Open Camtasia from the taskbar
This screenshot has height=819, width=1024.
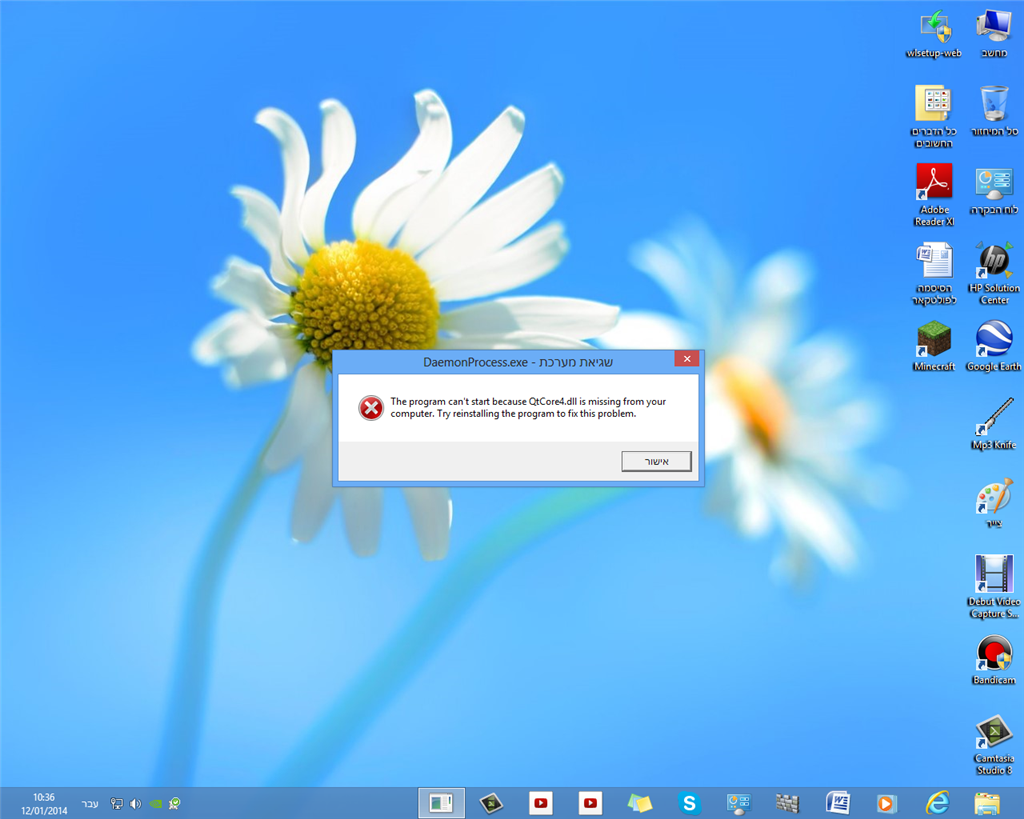(491, 803)
